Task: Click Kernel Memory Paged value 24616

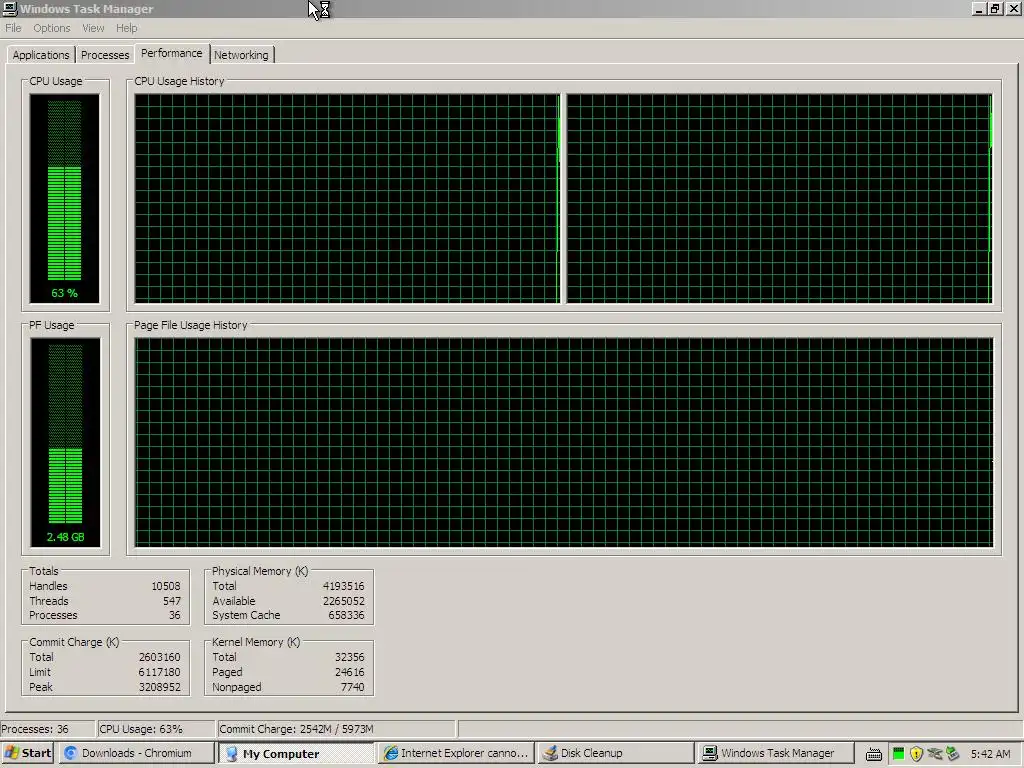Action: pyautogui.click(x=349, y=672)
